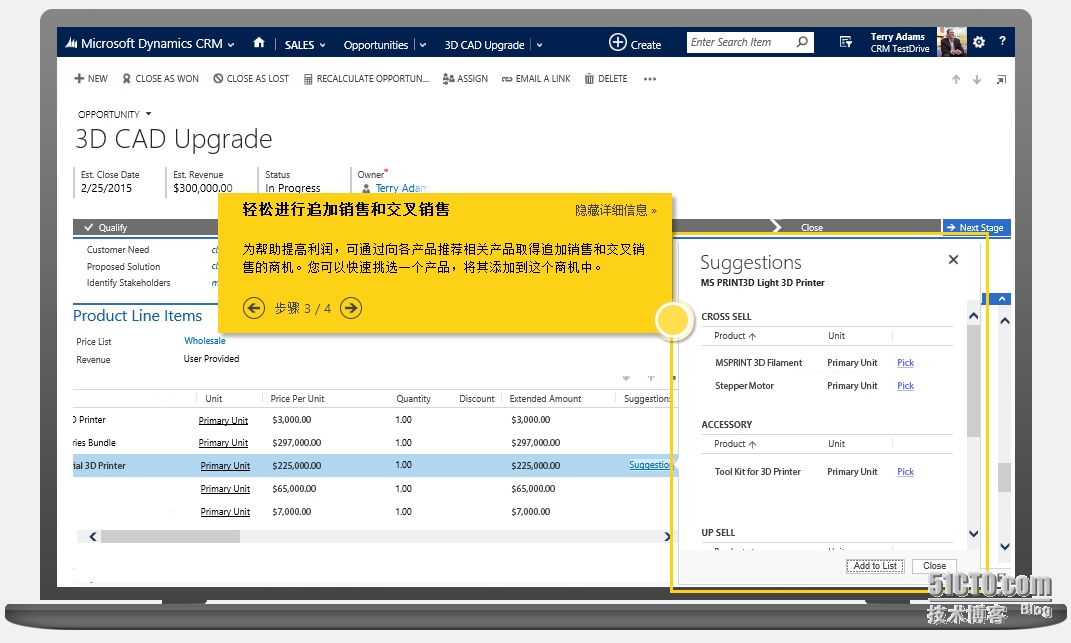Open the Wholesale price list link
1071x643 pixels.
pos(204,341)
